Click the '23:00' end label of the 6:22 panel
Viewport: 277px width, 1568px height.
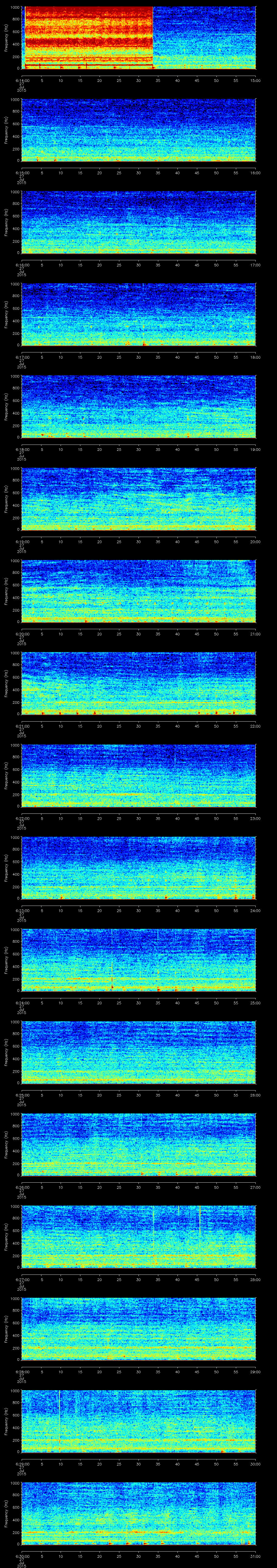pos(255,818)
